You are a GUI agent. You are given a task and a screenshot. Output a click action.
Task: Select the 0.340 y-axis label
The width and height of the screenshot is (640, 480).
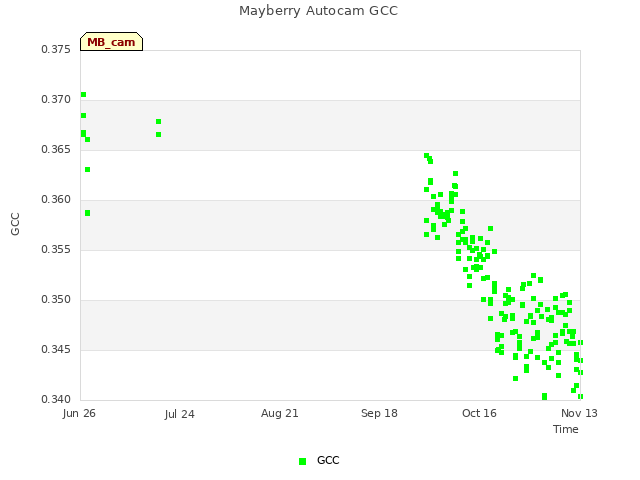56,399
